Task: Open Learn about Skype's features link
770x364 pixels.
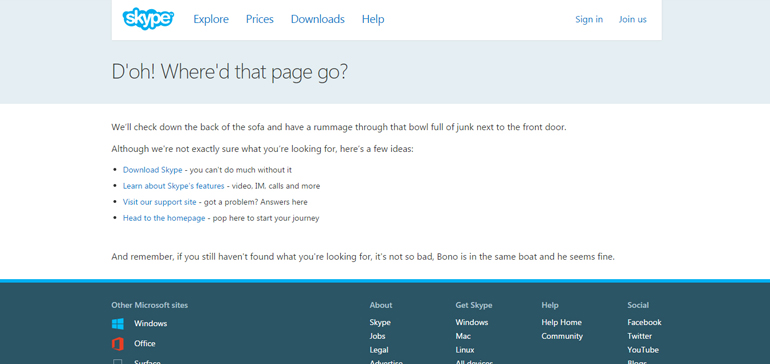Action: point(173,186)
